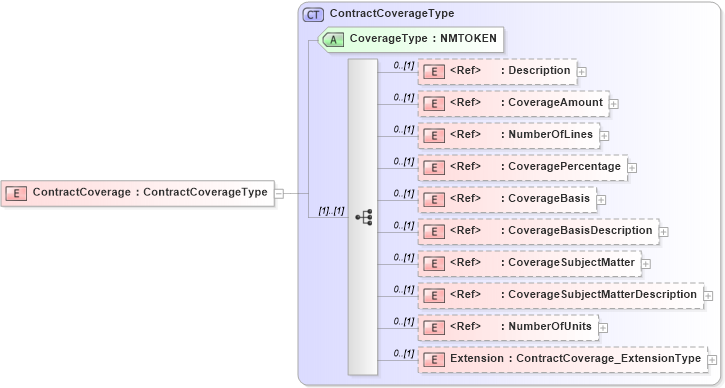Click the CT complex type icon
Image resolution: width=725 pixels, height=388 pixels.
[x=313, y=15]
